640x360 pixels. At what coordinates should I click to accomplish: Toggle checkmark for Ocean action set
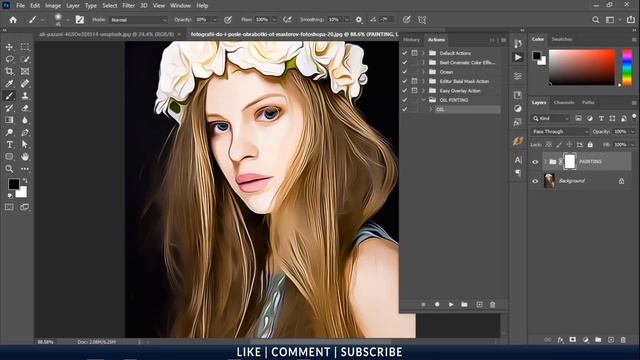tap(404, 72)
